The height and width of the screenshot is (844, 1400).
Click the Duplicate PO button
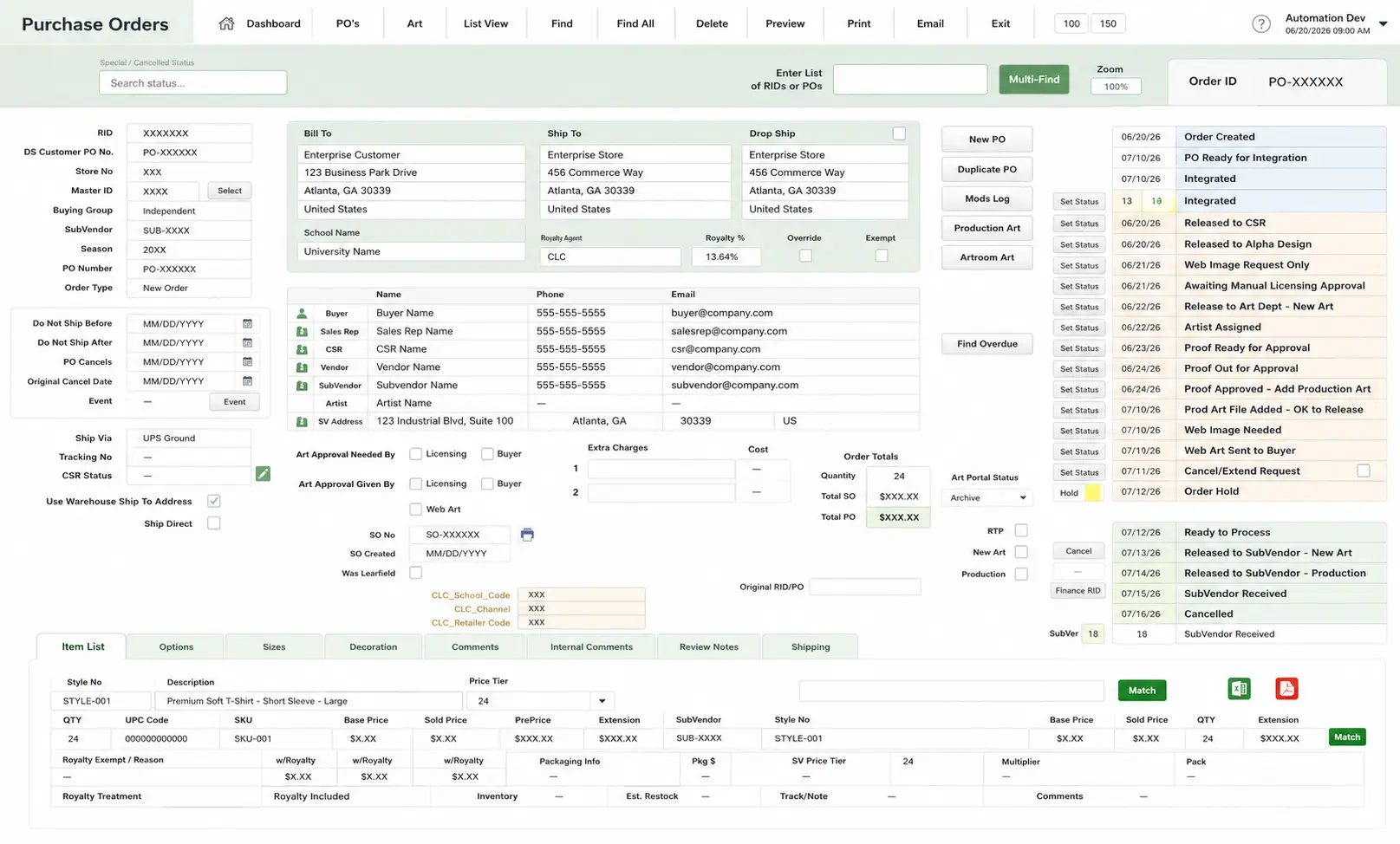tap(987, 170)
